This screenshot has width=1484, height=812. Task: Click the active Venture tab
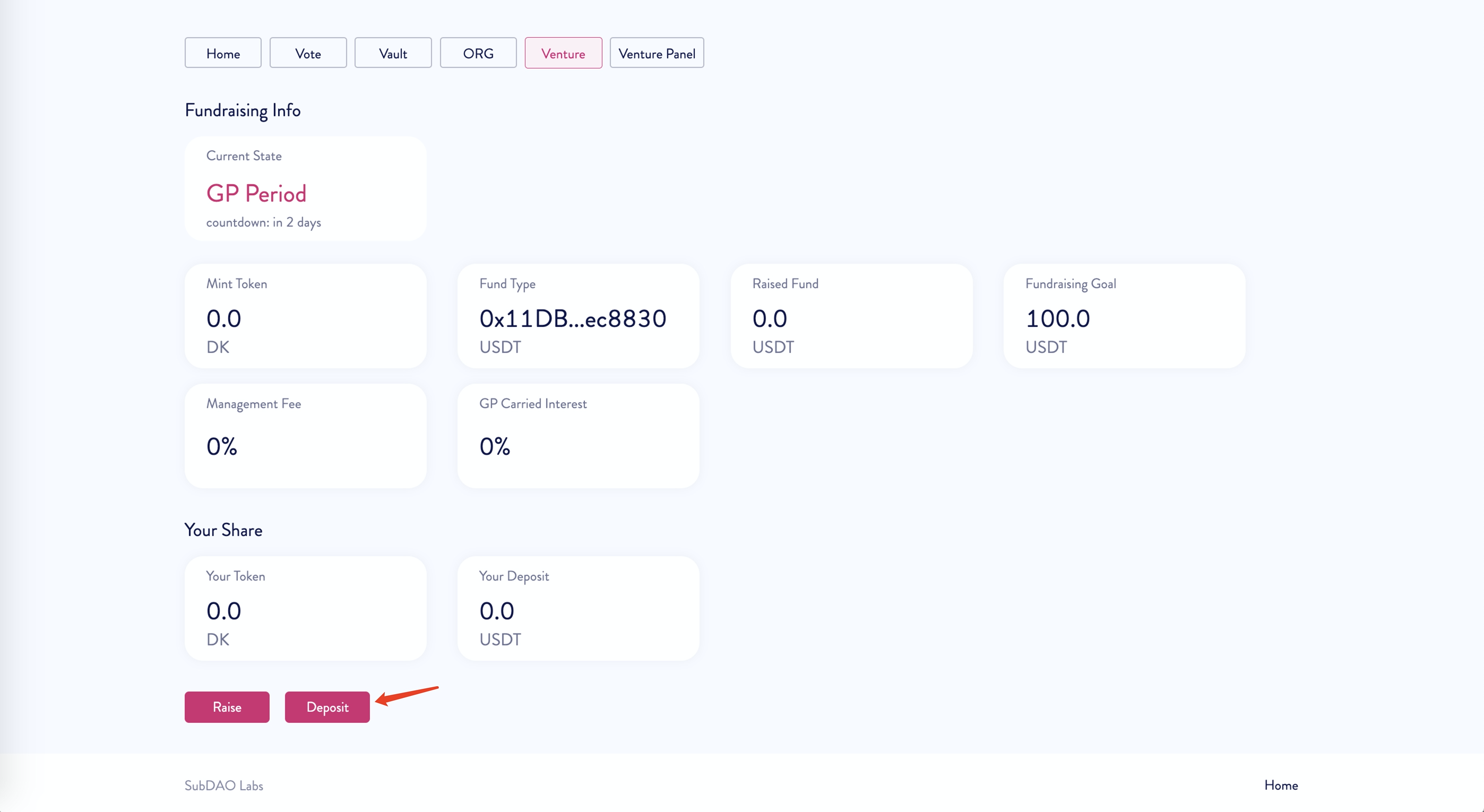(x=563, y=53)
